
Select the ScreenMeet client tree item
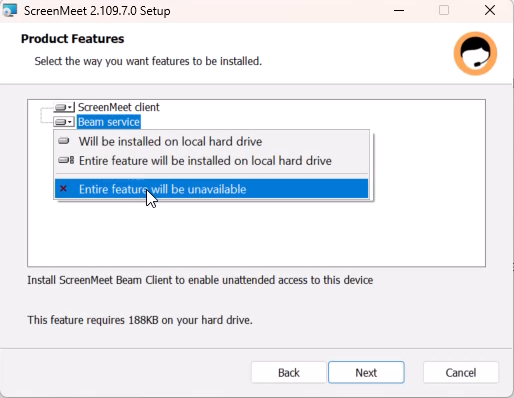[119, 107]
